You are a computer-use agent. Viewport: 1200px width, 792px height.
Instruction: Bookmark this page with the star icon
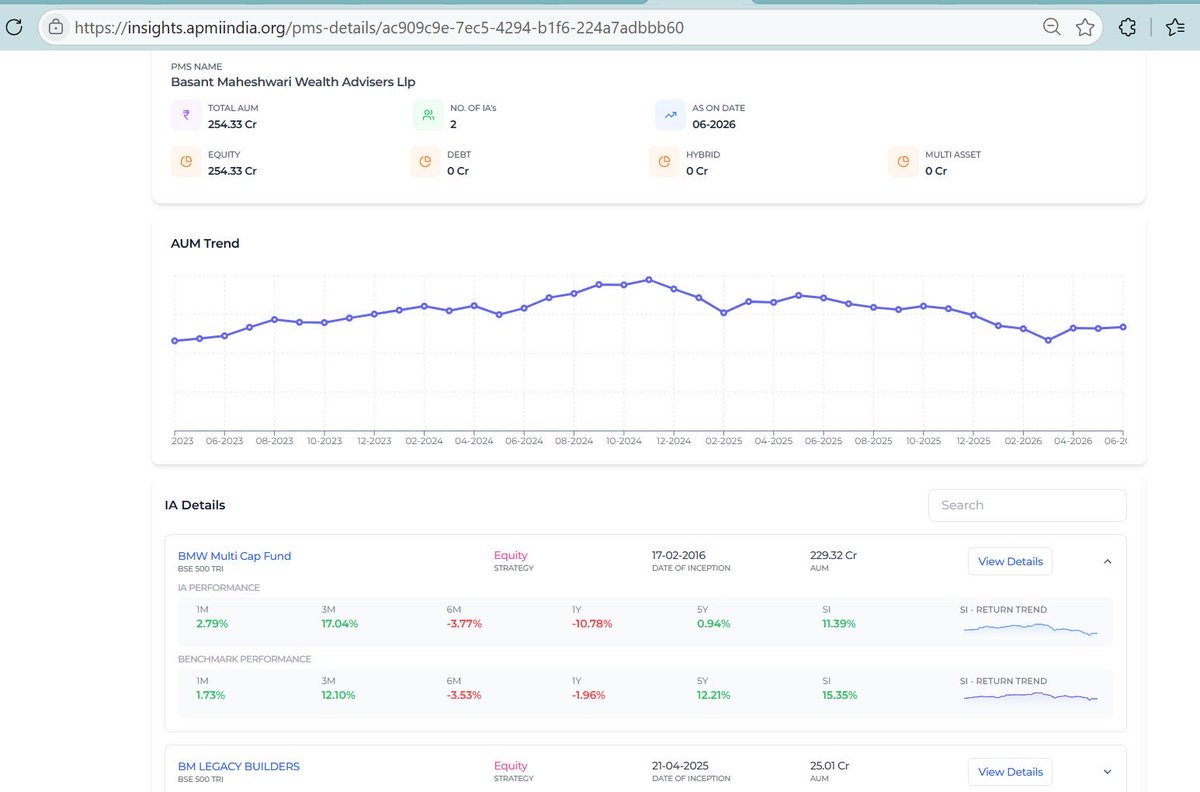coord(1085,28)
